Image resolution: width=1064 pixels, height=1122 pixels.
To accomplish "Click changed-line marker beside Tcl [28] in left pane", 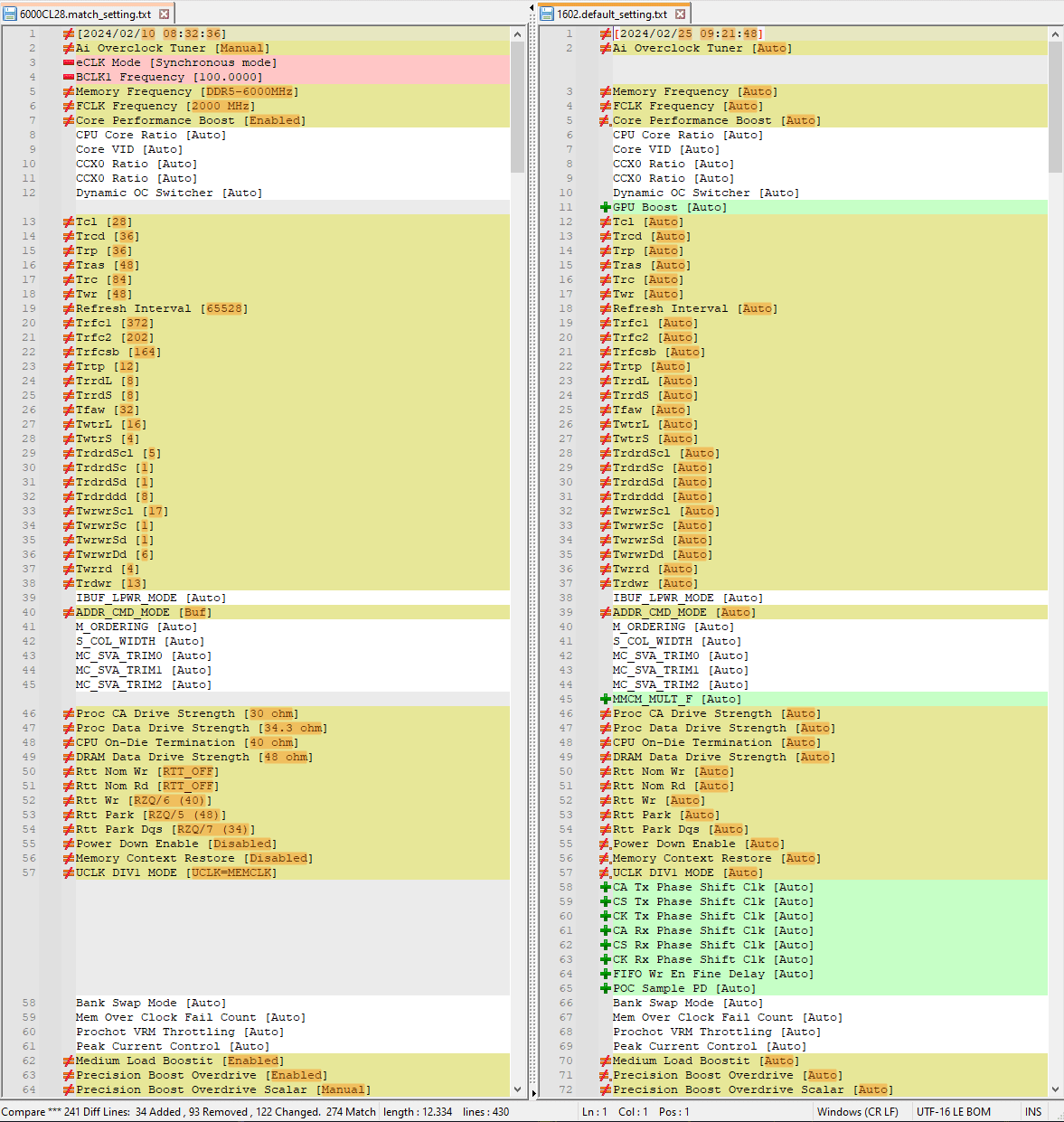I will 69,222.
